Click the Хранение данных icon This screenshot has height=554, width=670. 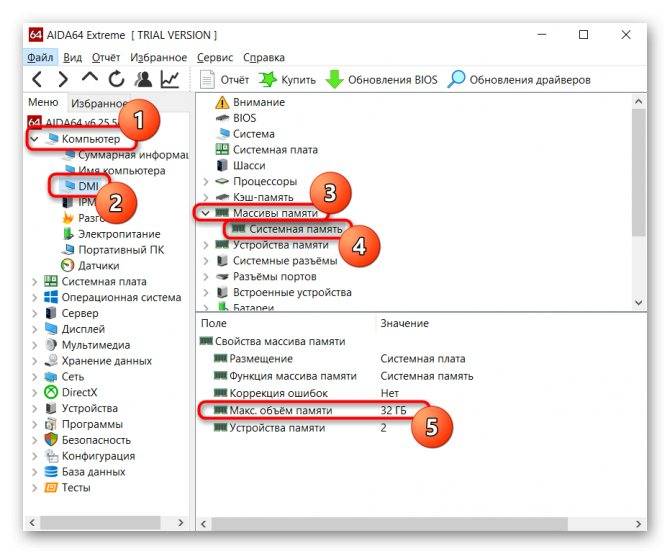[51, 361]
